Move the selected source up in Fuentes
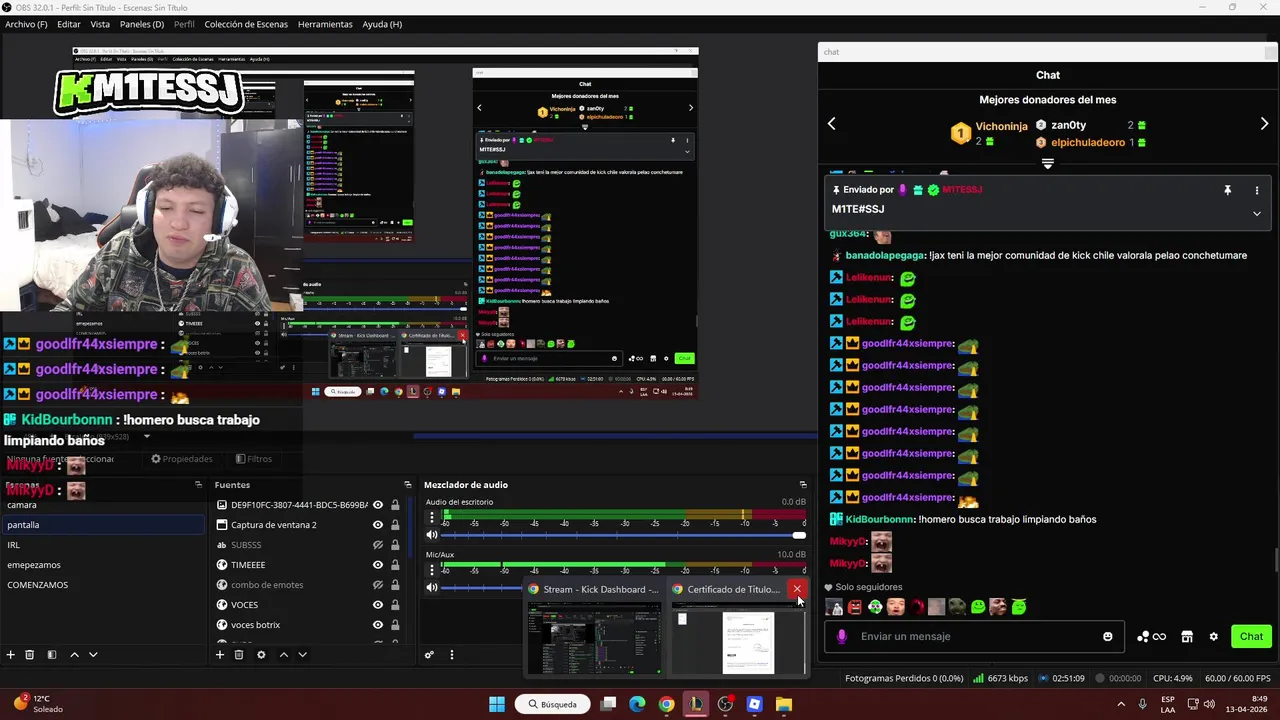 [x=284, y=655]
